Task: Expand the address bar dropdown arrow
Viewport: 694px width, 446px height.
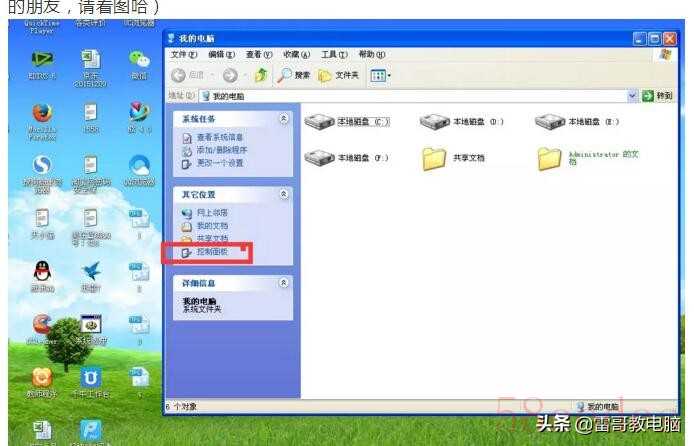Action: (x=632, y=96)
